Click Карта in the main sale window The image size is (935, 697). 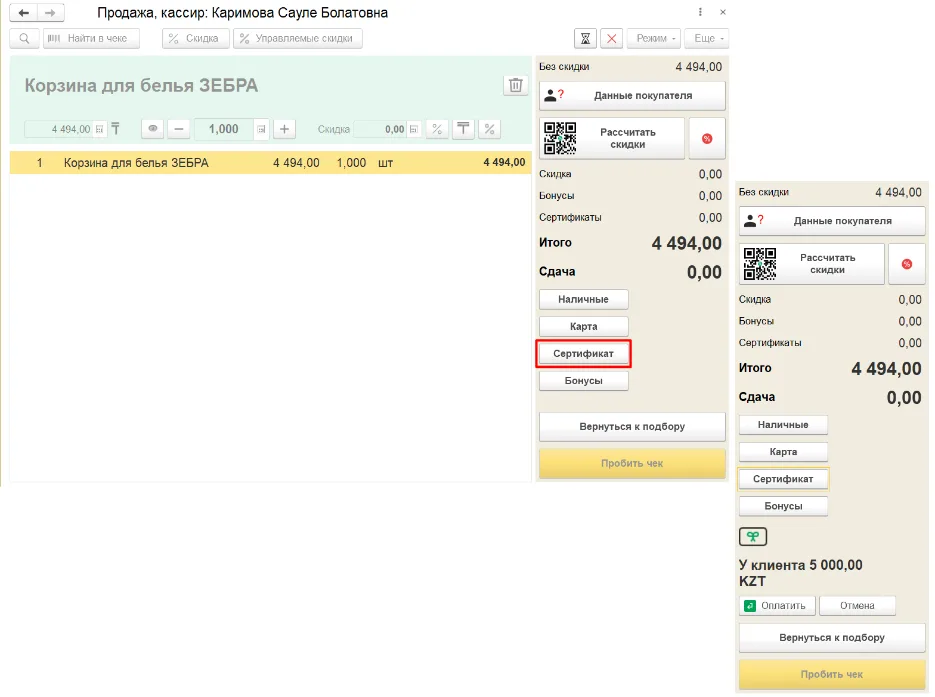point(583,327)
